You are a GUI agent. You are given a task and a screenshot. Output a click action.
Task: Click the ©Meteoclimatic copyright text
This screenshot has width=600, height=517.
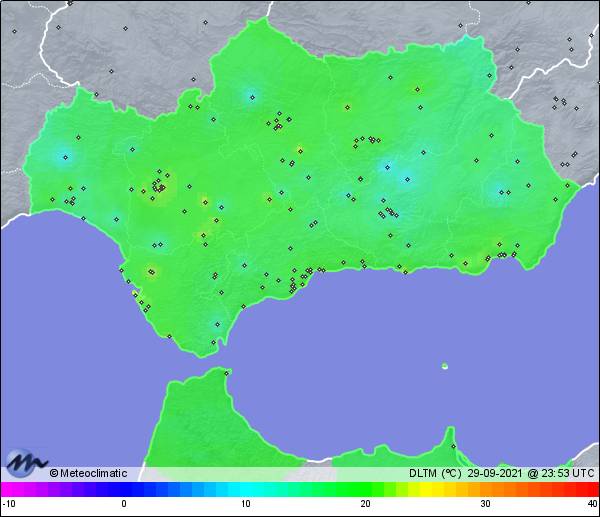88,473
